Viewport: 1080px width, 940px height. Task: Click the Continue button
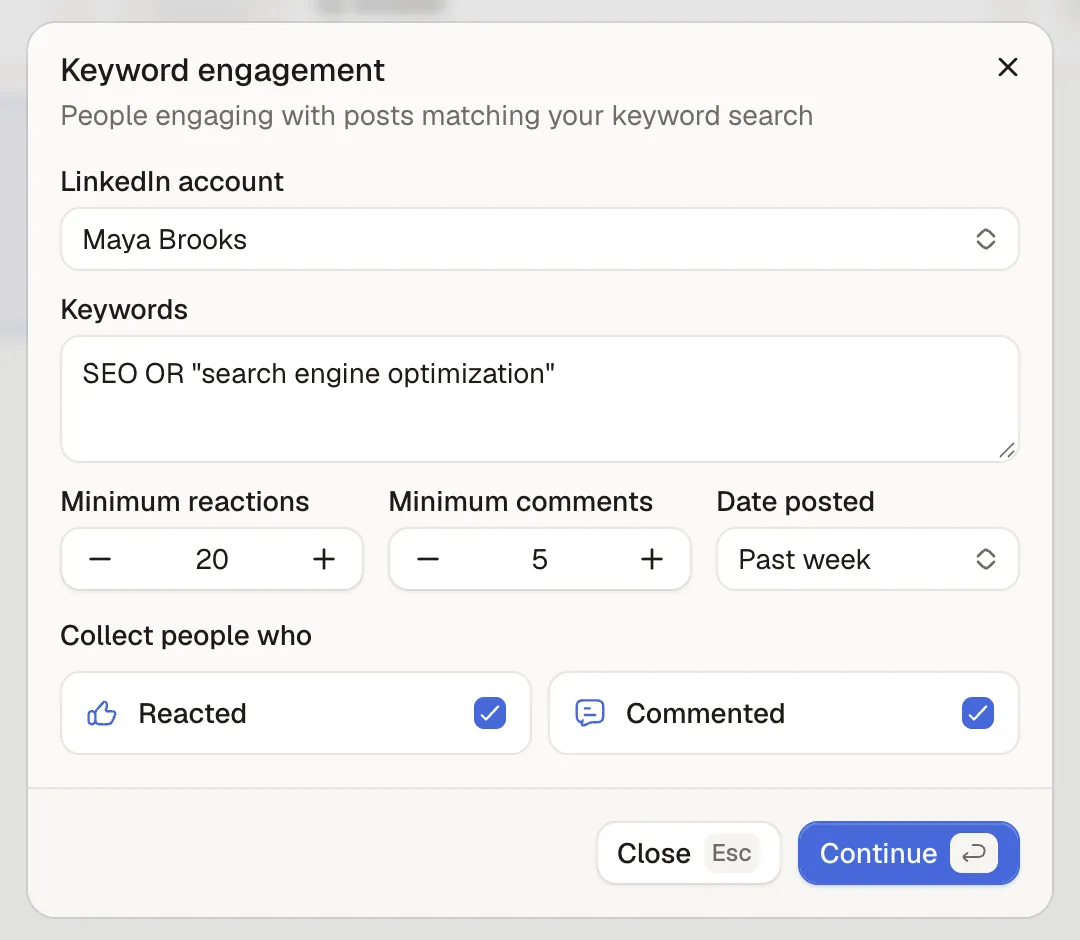[x=908, y=853]
